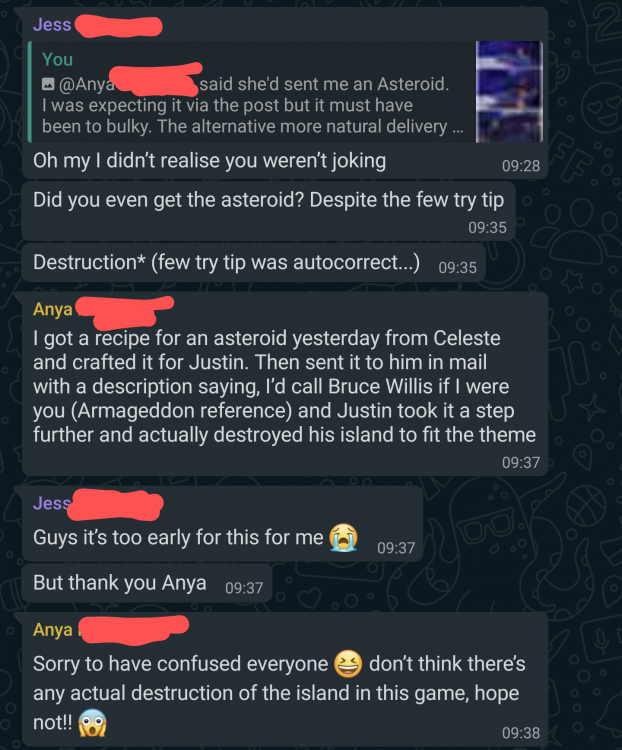Select Anya's asteroid recipe message bubble

click(285, 384)
